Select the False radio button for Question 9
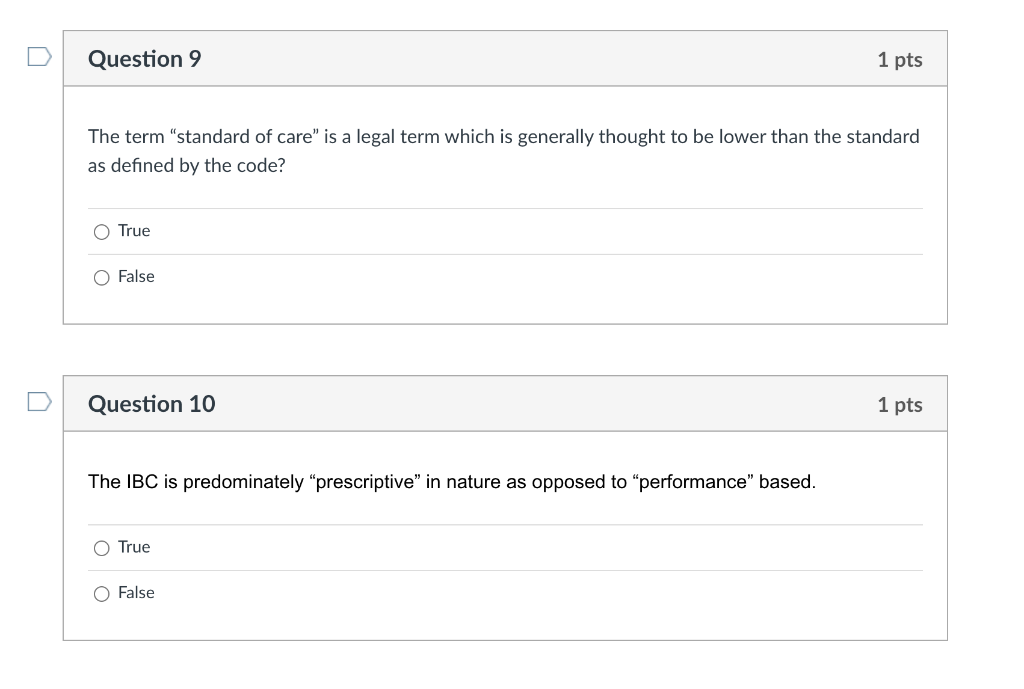 (101, 278)
